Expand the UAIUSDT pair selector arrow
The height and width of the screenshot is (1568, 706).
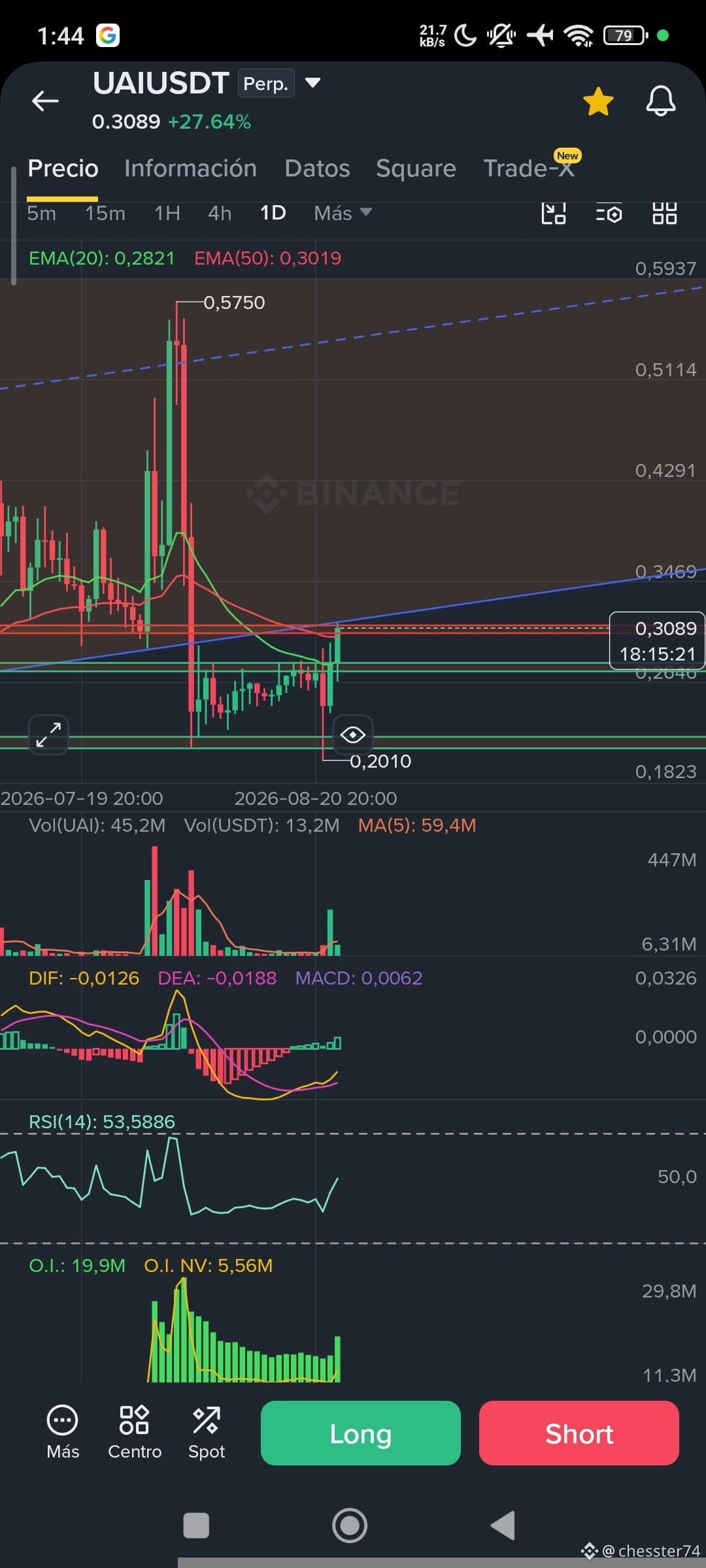pyautogui.click(x=312, y=83)
